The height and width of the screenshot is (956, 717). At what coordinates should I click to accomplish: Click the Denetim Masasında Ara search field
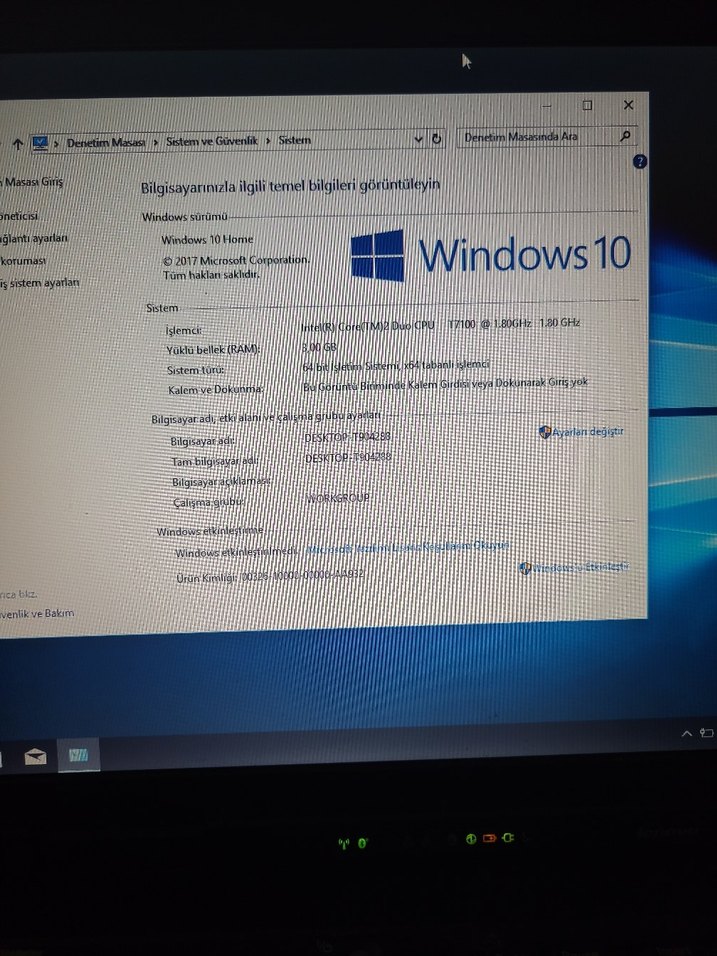[535, 137]
